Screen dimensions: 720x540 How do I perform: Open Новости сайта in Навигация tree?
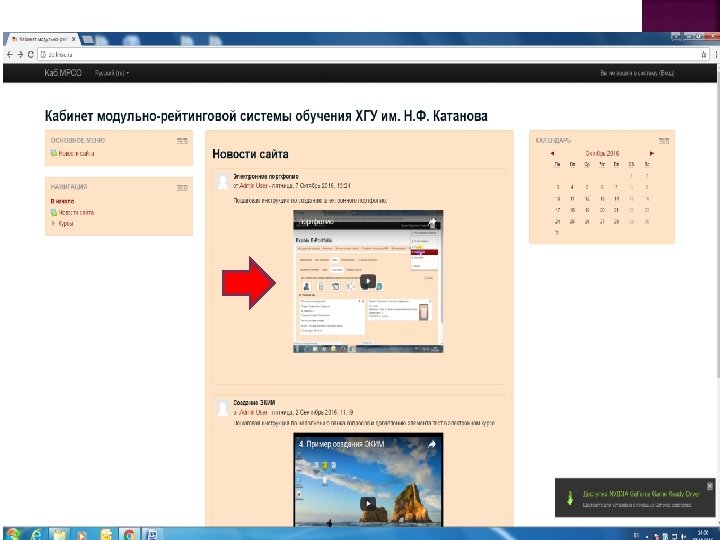point(76,212)
